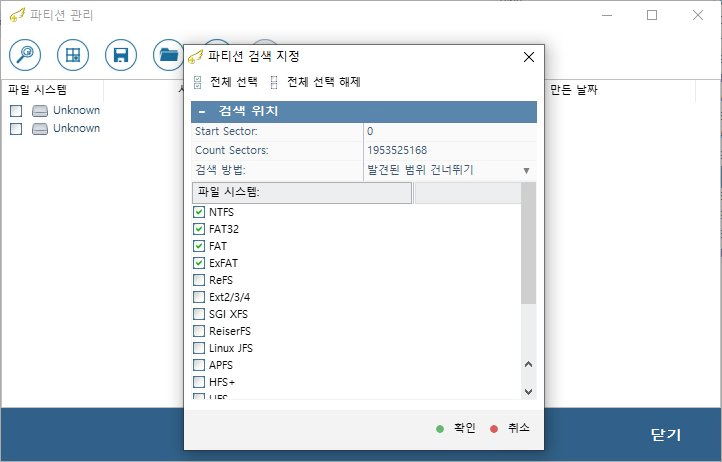
Task: Click the magnifier partition search toolbar icon
Action: pyautogui.click(x=25, y=55)
